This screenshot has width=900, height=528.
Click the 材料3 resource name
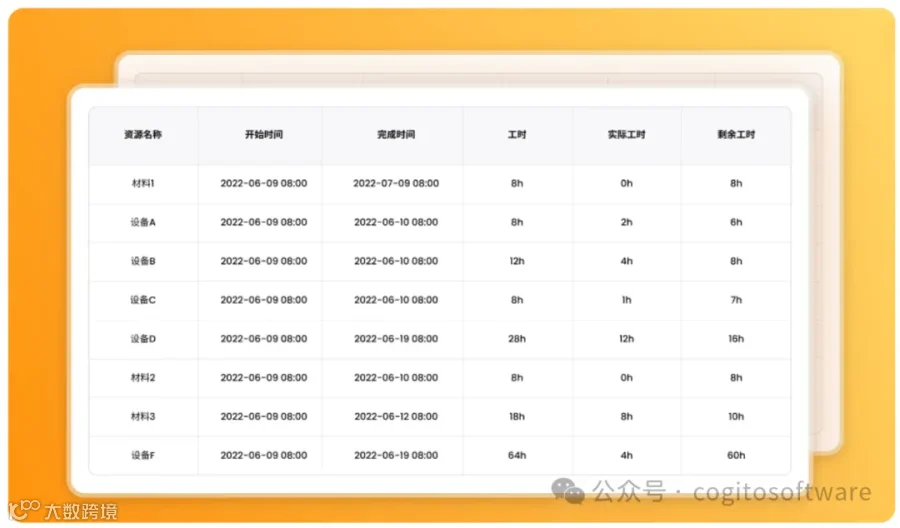(x=143, y=417)
